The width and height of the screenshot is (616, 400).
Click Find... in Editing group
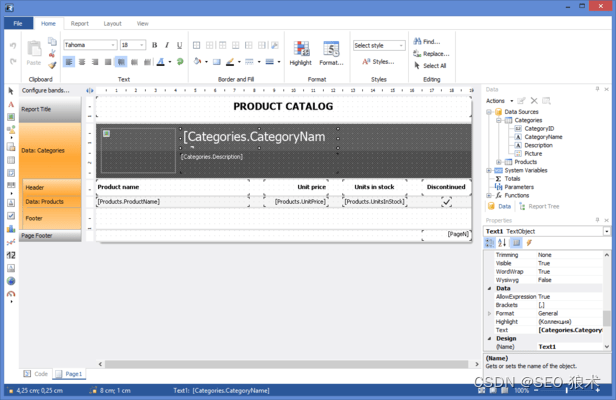pos(427,41)
